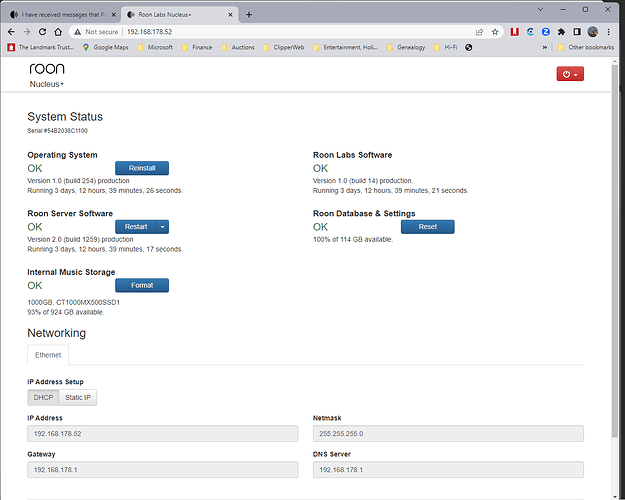Open a new browser tab

[x=249, y=14]
